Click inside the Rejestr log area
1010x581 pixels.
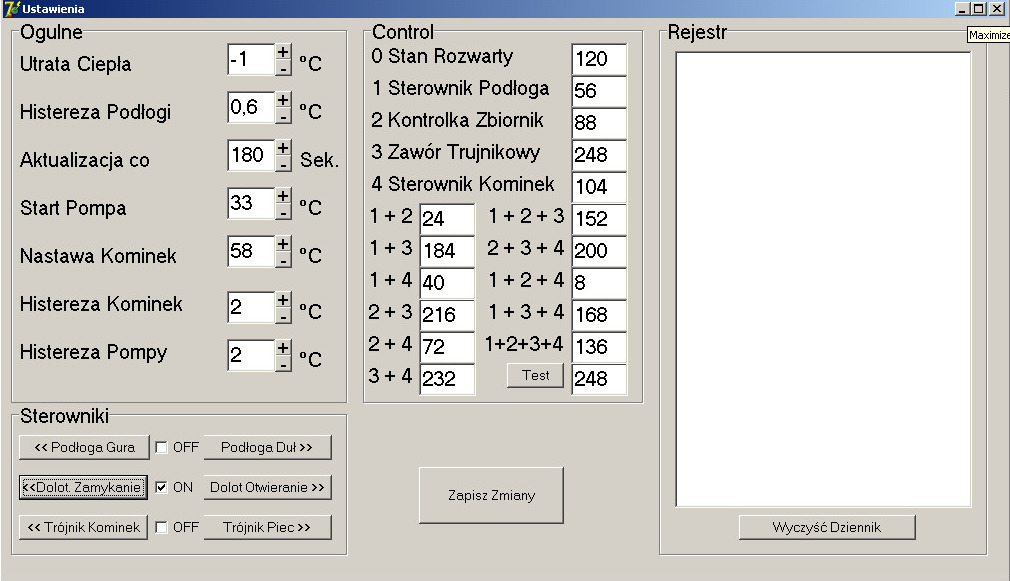click(x=823, y=280)
